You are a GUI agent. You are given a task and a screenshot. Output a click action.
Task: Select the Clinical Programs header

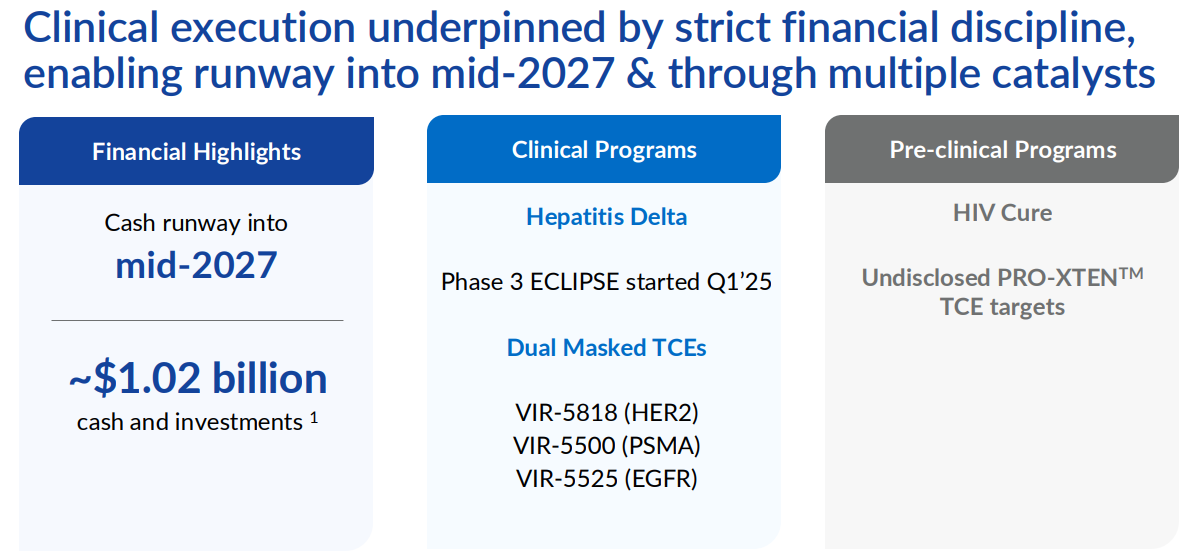(604, 150)
